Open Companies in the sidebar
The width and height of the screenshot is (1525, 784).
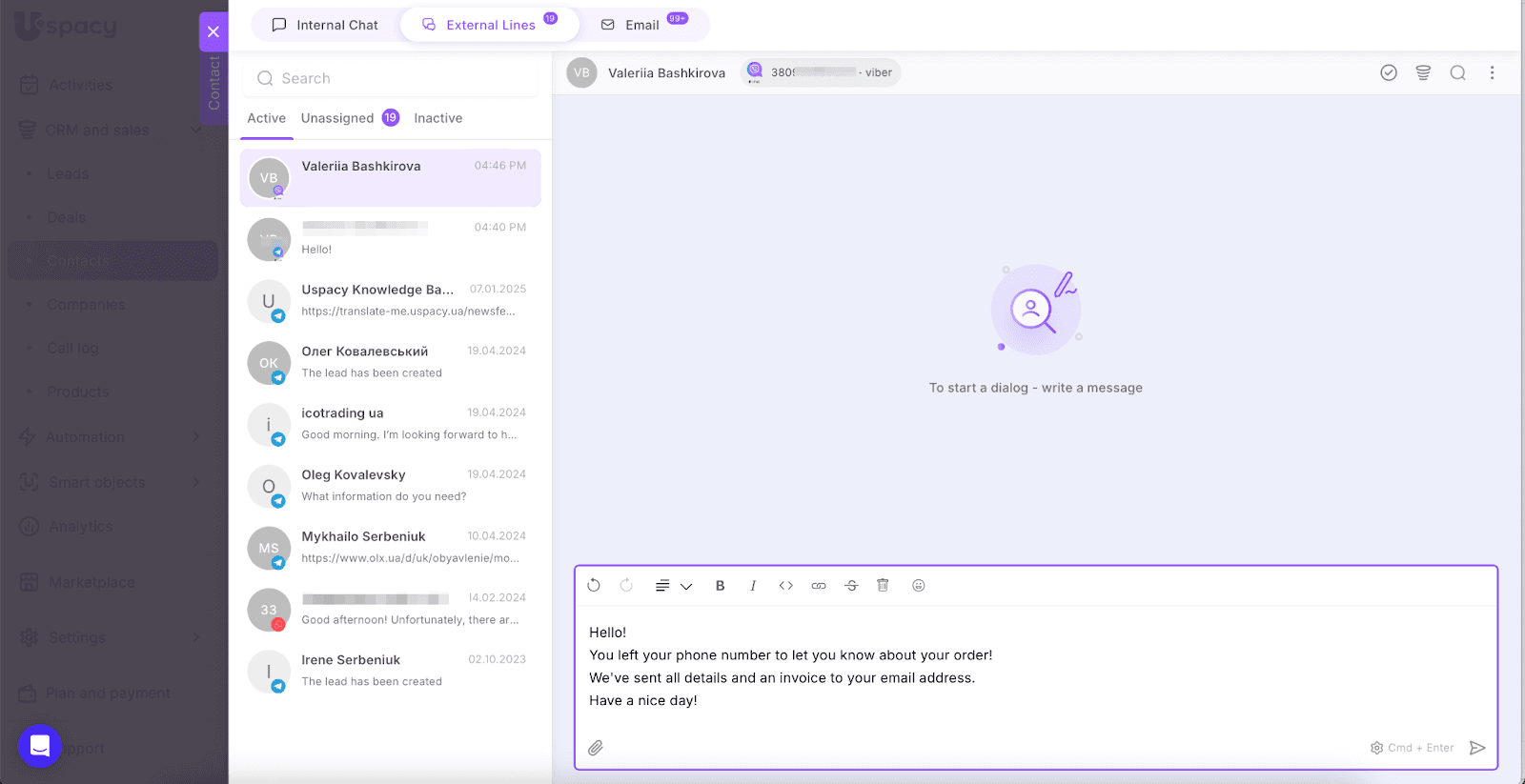86,305
